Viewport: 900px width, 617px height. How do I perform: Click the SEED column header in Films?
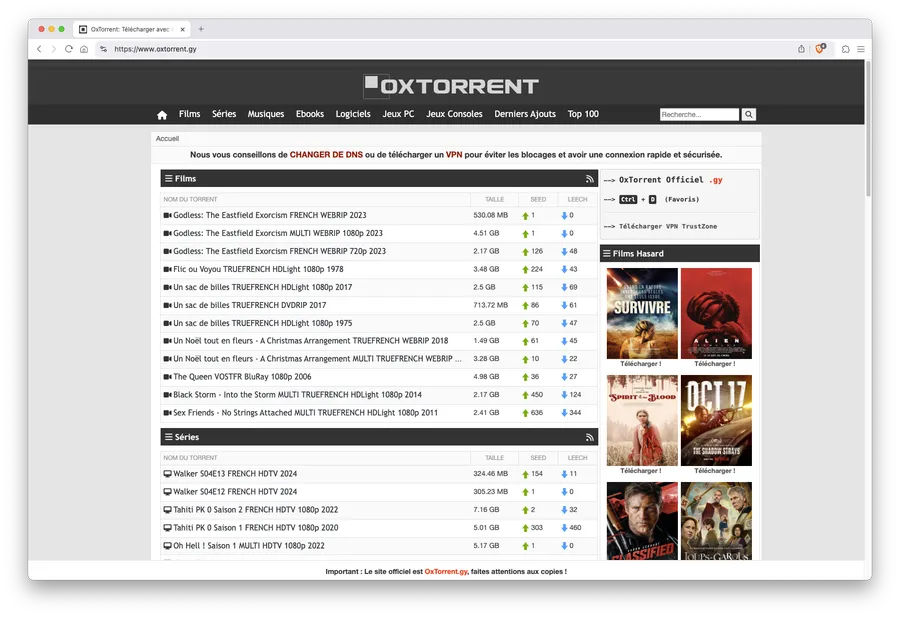point(538,199)
